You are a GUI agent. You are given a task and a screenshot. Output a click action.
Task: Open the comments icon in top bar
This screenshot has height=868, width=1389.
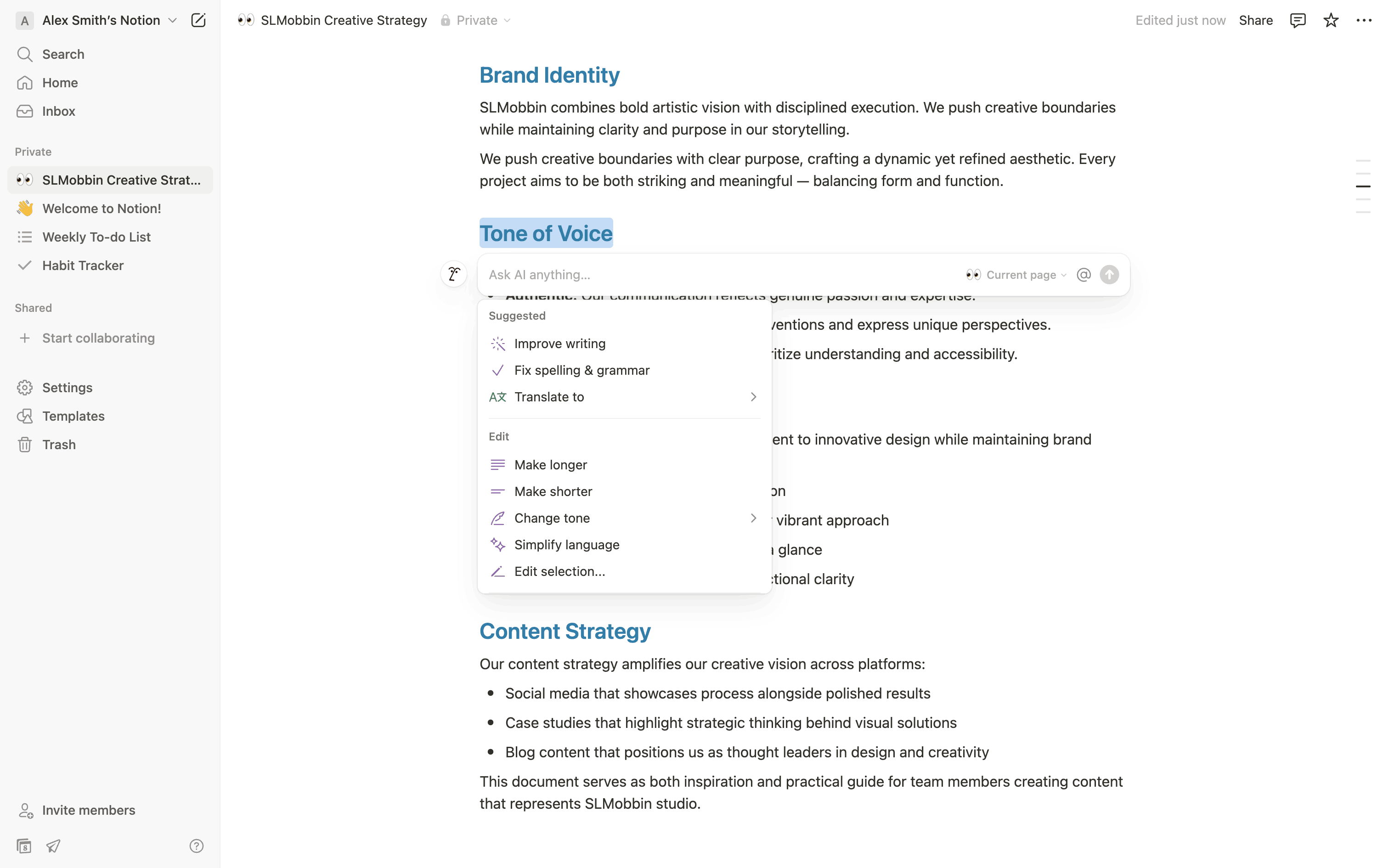pos(1297,21)
